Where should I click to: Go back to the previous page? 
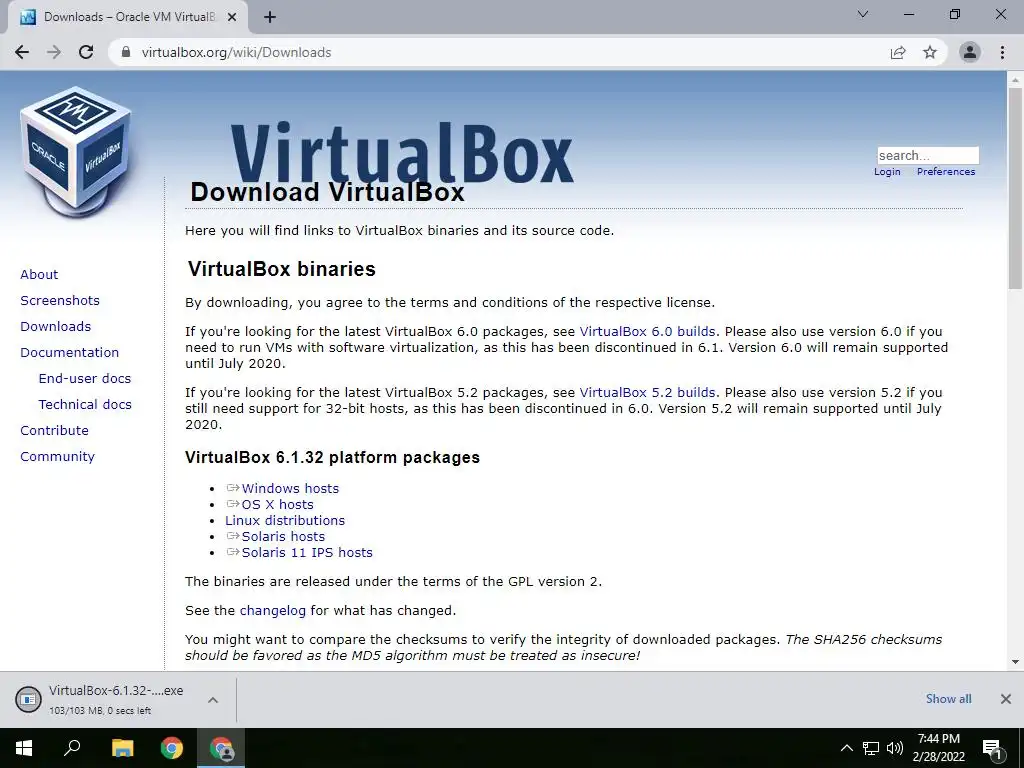pyautogui.click(x=22, y=52)
